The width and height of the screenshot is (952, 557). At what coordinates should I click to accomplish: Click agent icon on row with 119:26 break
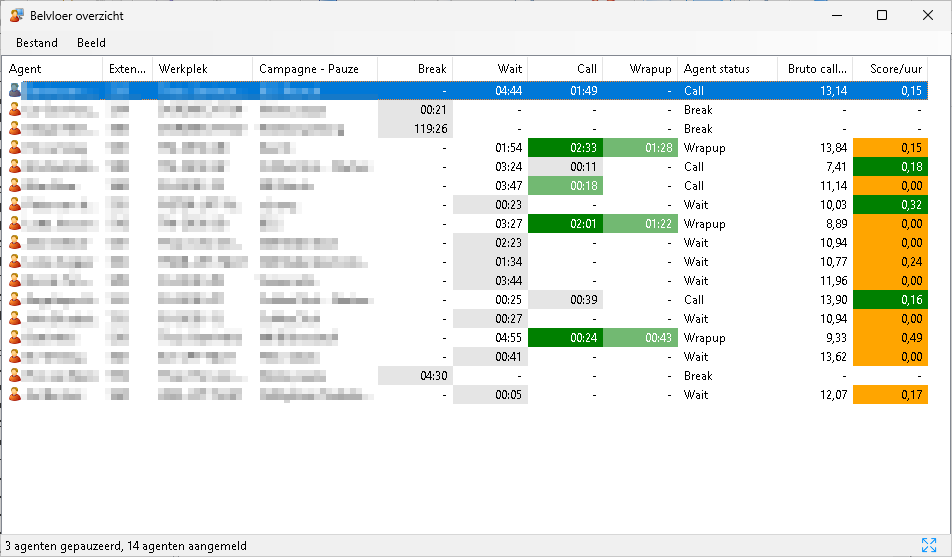(x=15, y=129)
